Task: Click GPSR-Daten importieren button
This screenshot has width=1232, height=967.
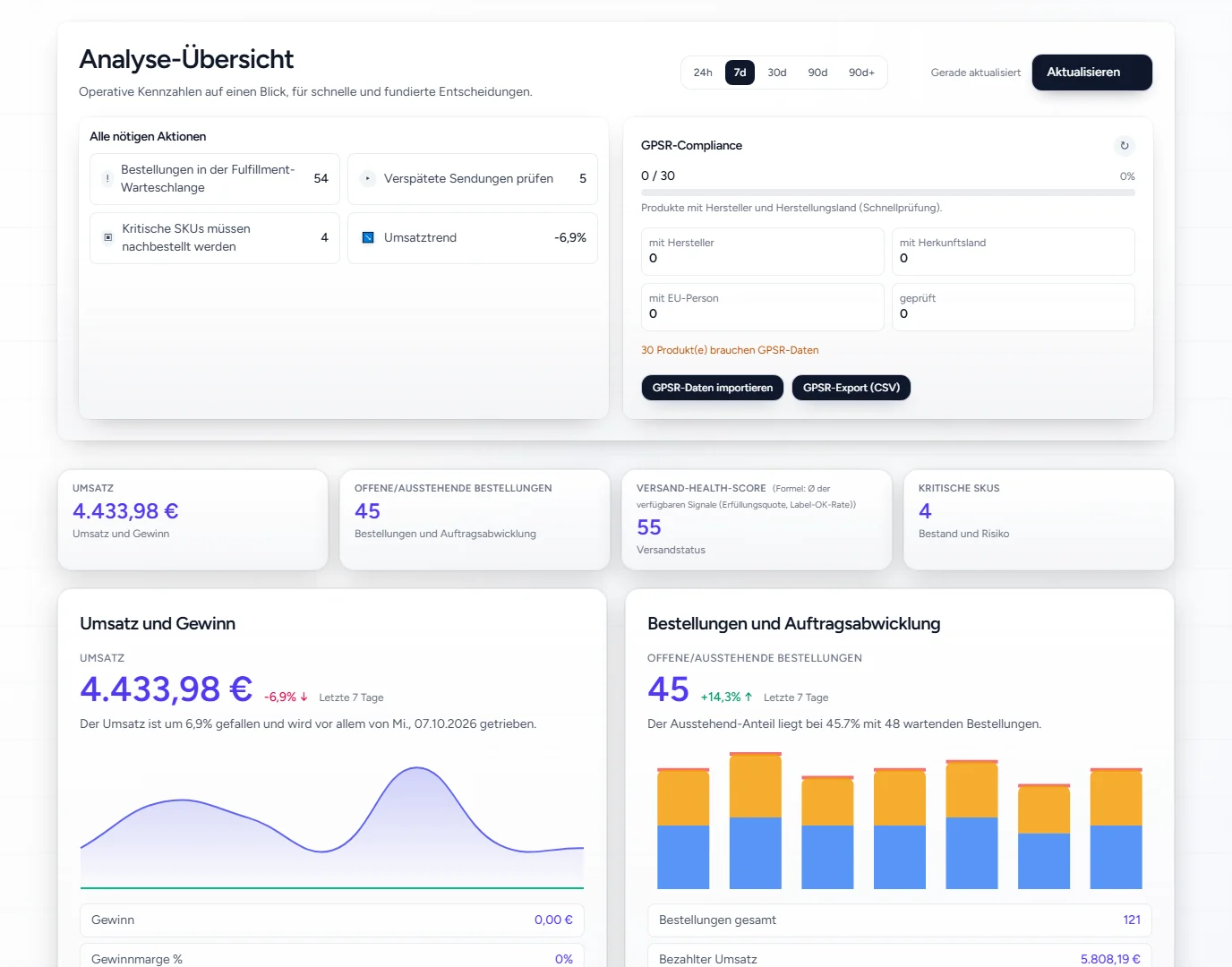Action: coord(713,388)
